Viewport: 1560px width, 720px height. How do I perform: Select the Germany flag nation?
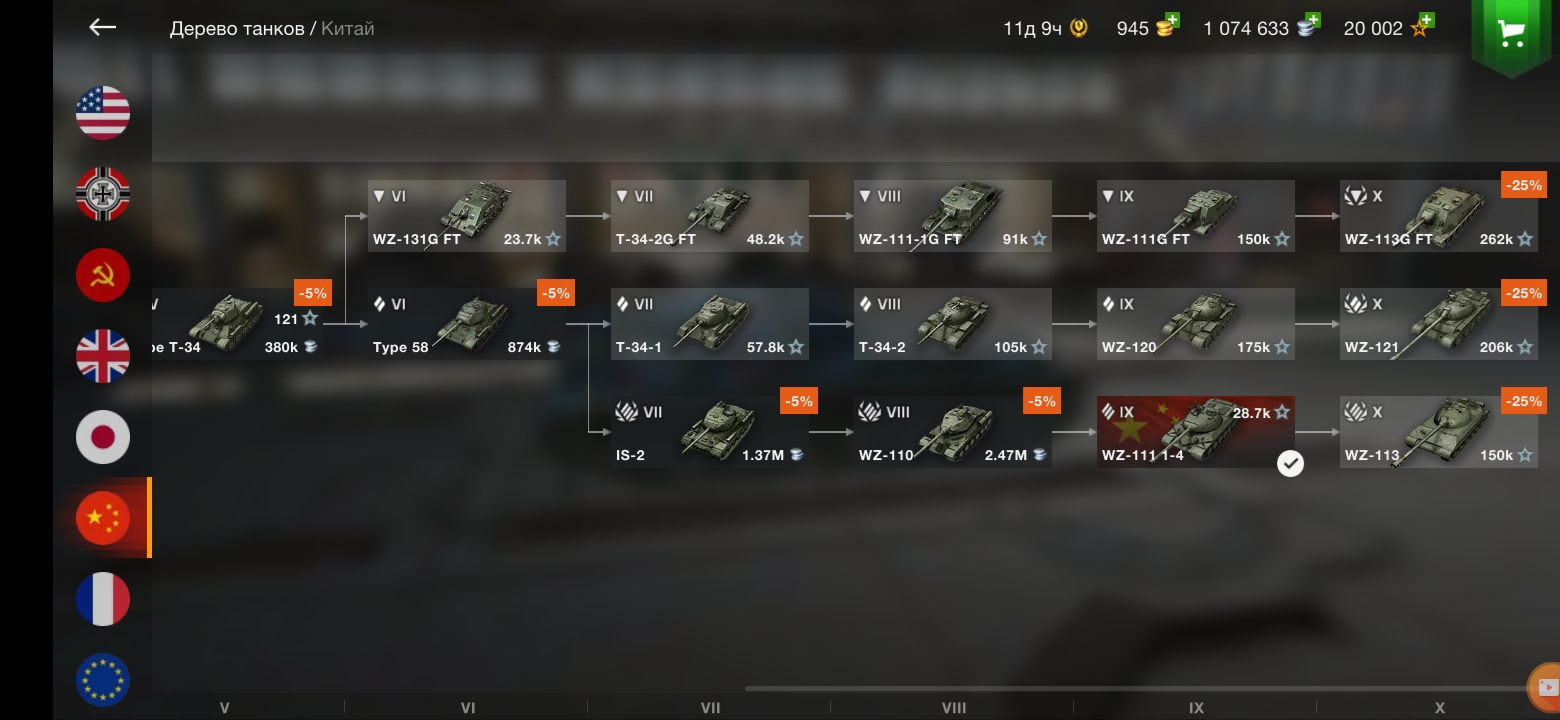103,193
